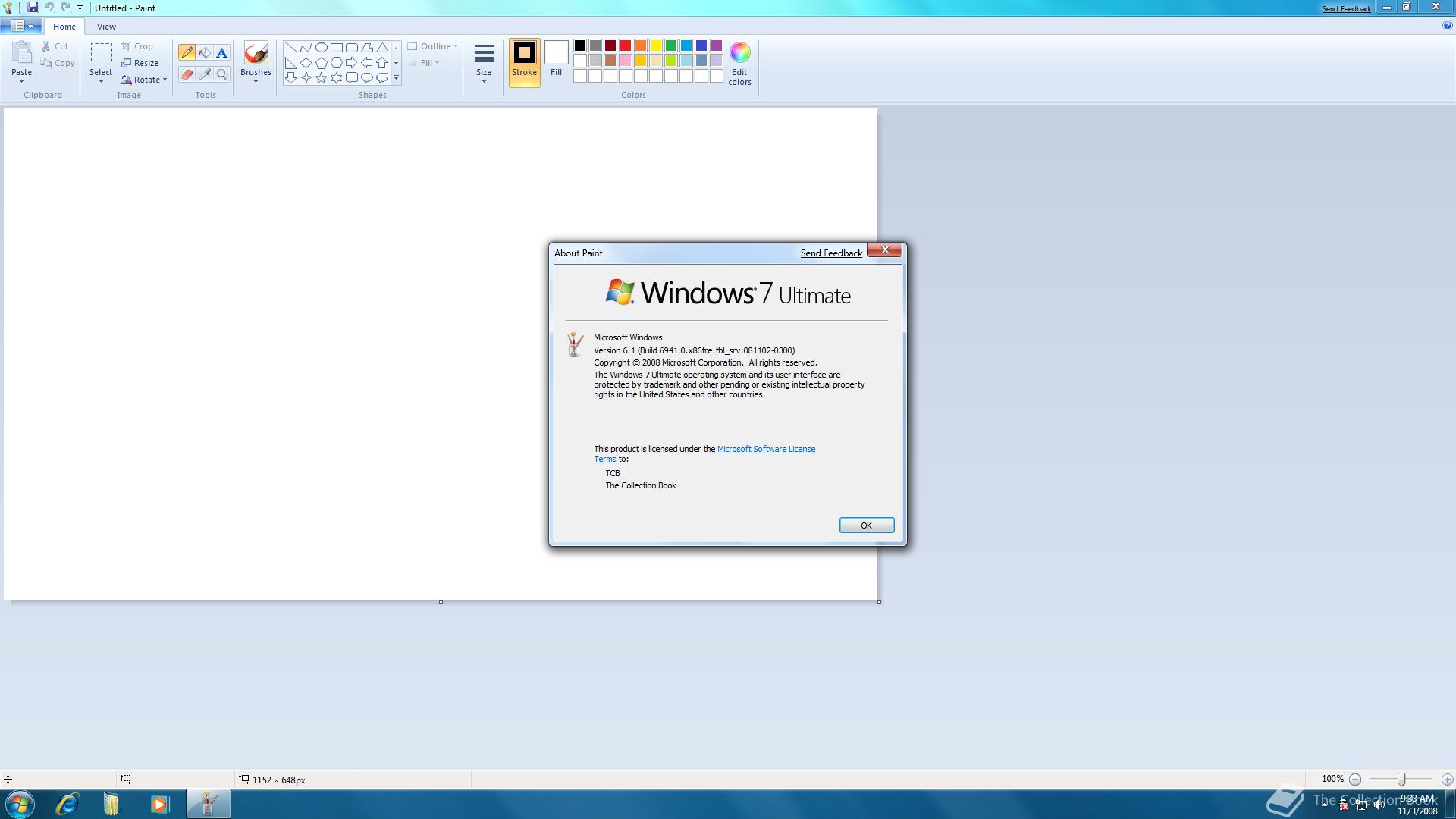Select the Fill with color bucket tool
Viewport: 1456px width, 819px height.
tap(204, 52)
